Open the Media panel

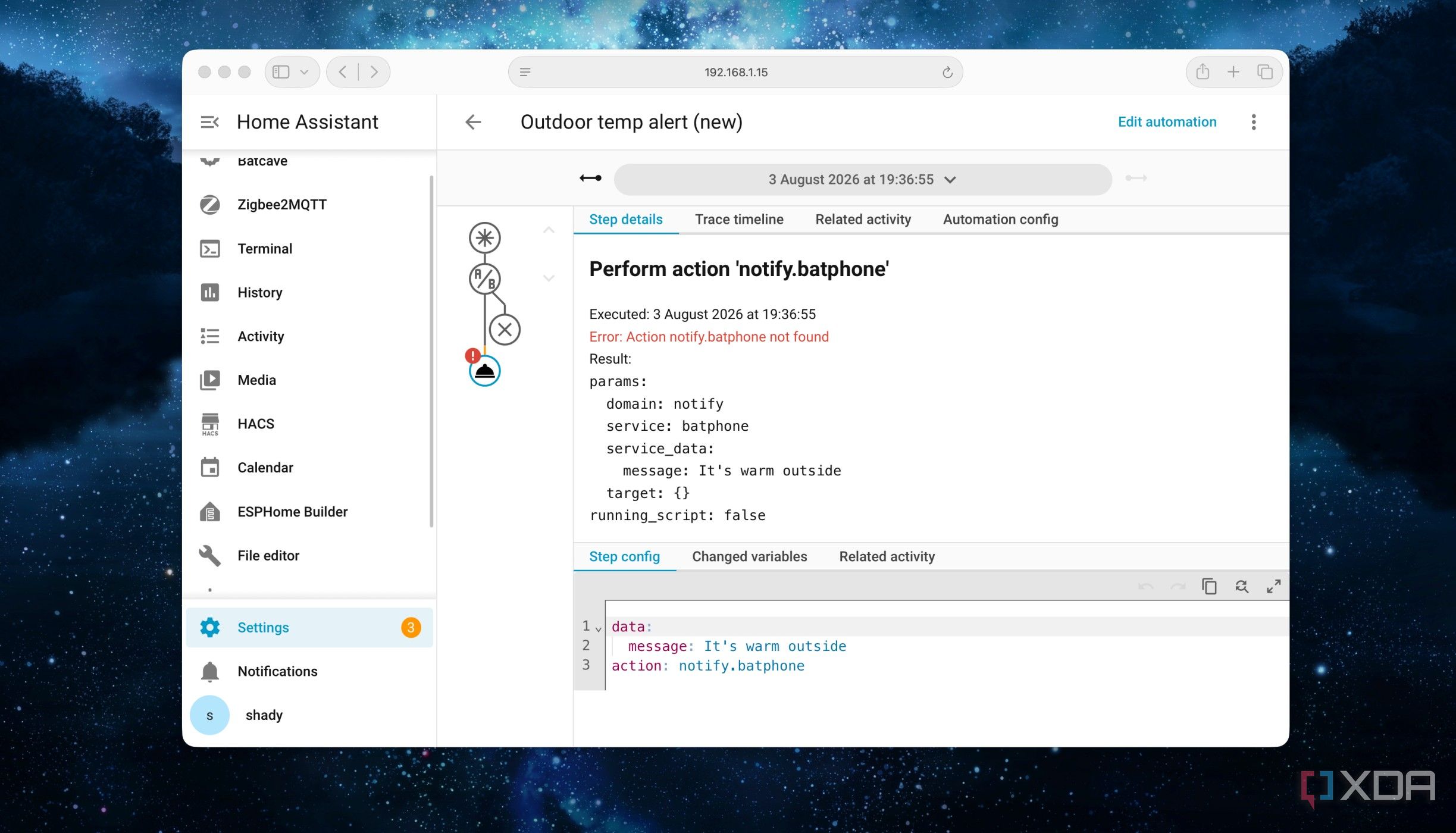point(309,380)
